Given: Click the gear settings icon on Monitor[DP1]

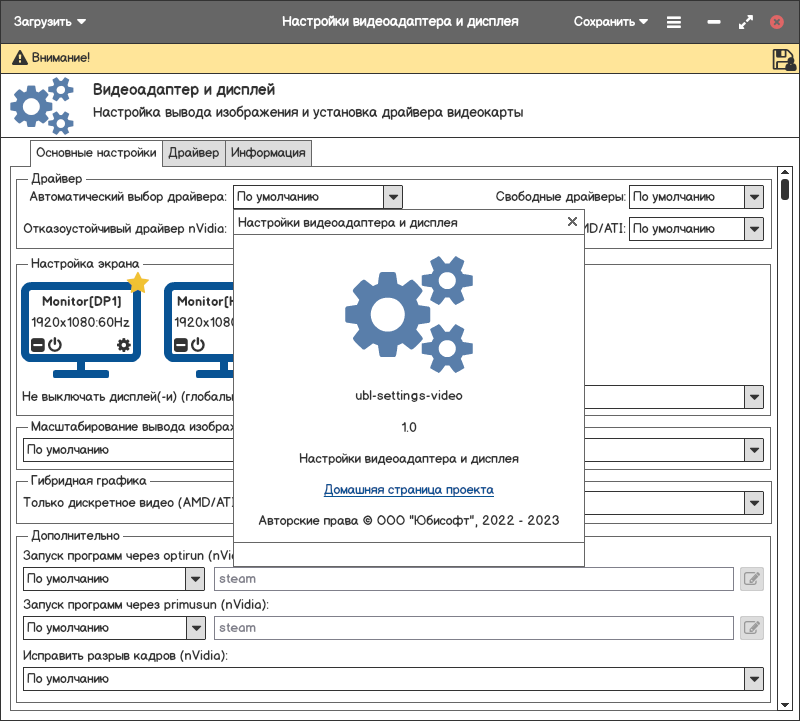Looking at the screenshot, I should [124, 345].
